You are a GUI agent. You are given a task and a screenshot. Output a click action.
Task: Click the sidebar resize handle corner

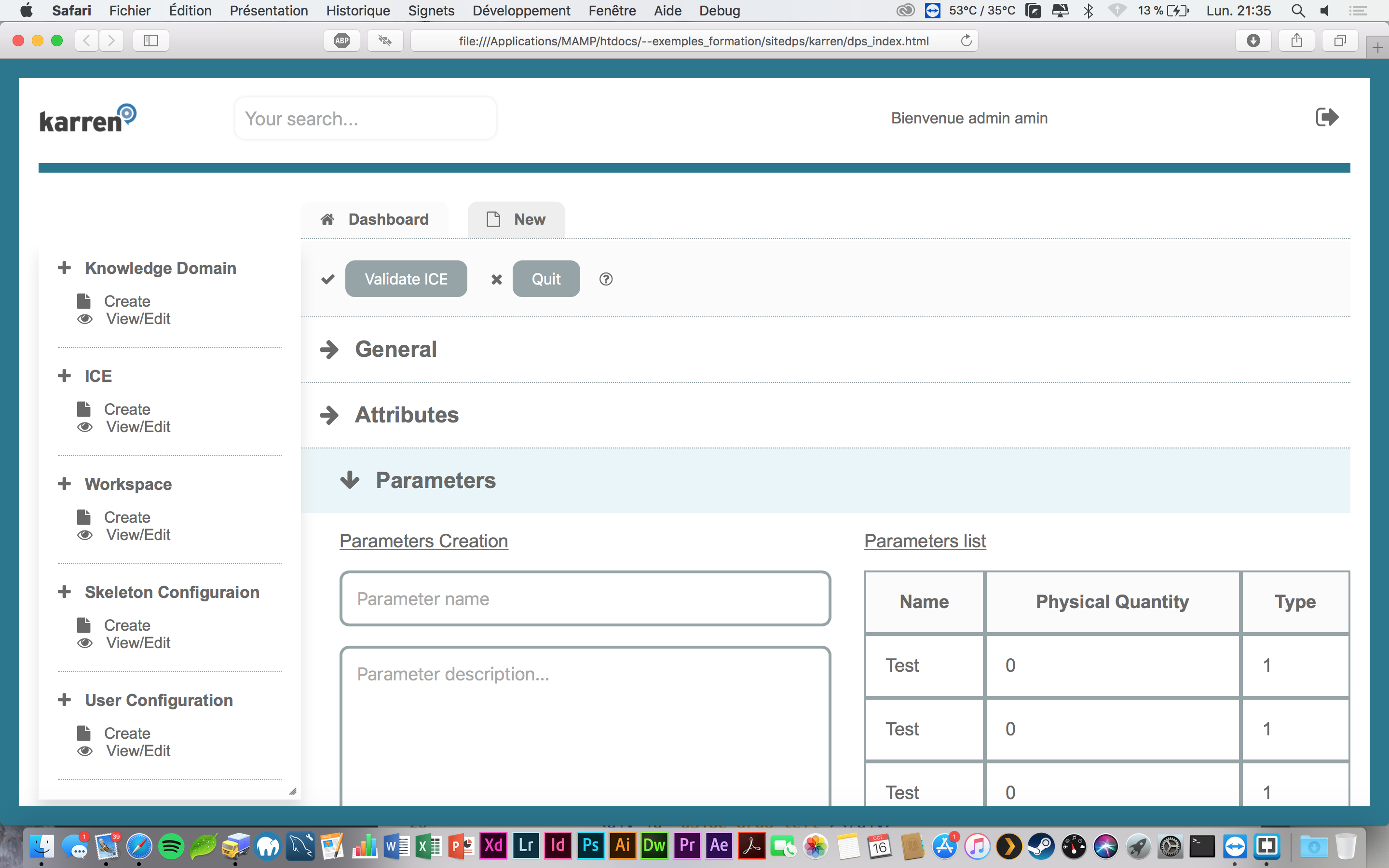tap(292, 792)
